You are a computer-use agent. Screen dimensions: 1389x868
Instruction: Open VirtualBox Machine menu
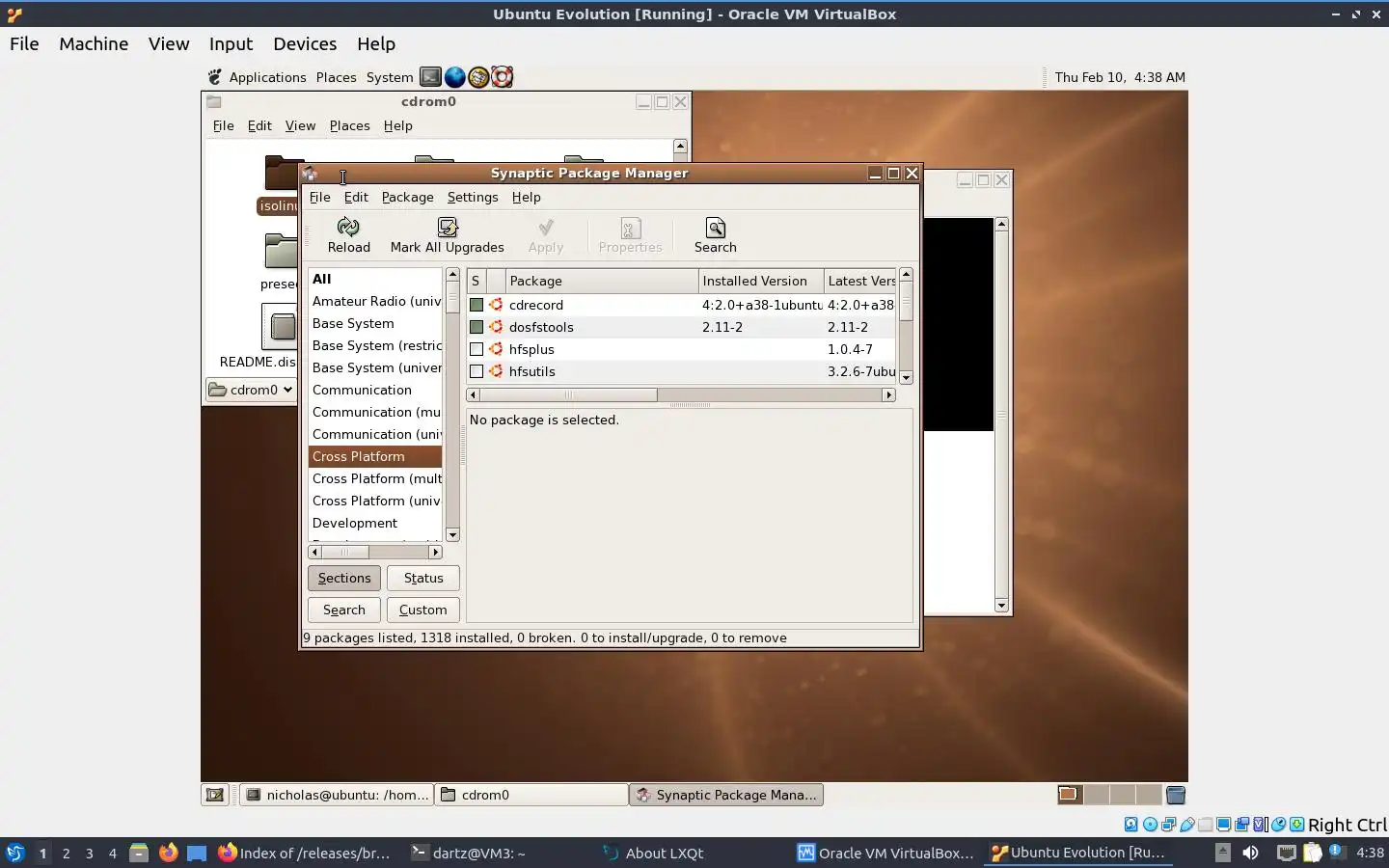(x=94, y=43)
